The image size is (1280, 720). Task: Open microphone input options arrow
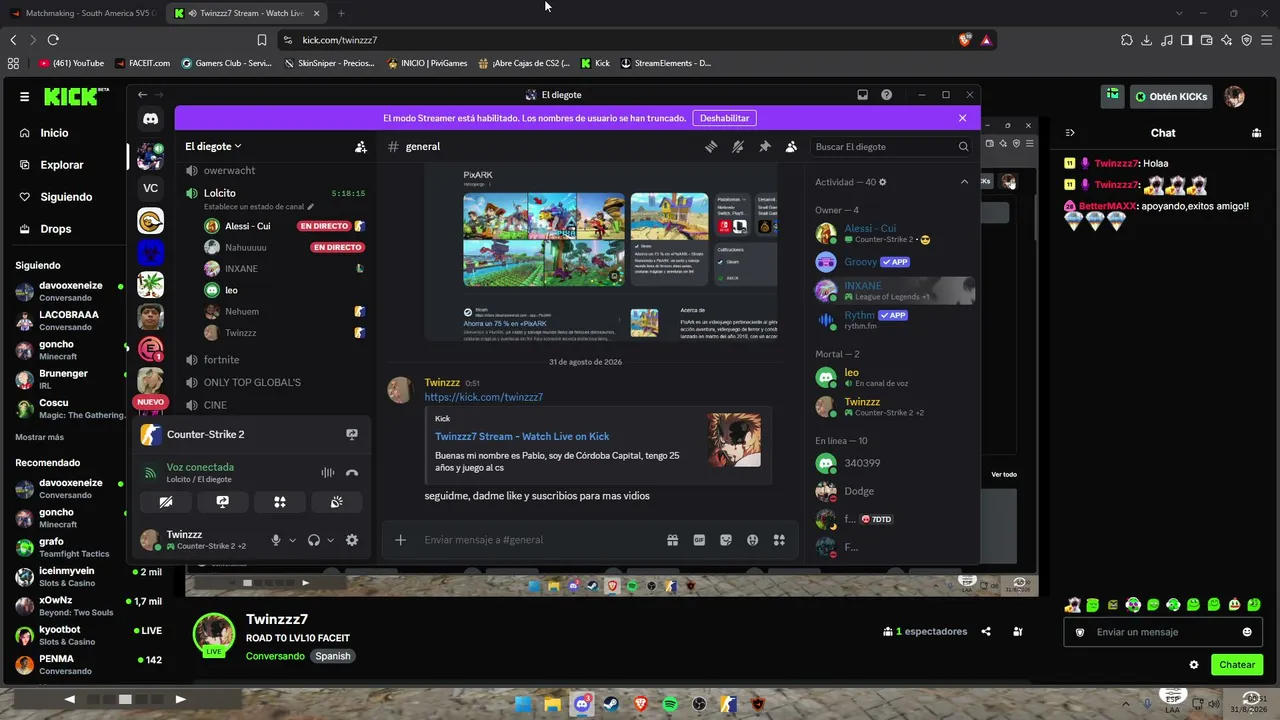(292, 540)
